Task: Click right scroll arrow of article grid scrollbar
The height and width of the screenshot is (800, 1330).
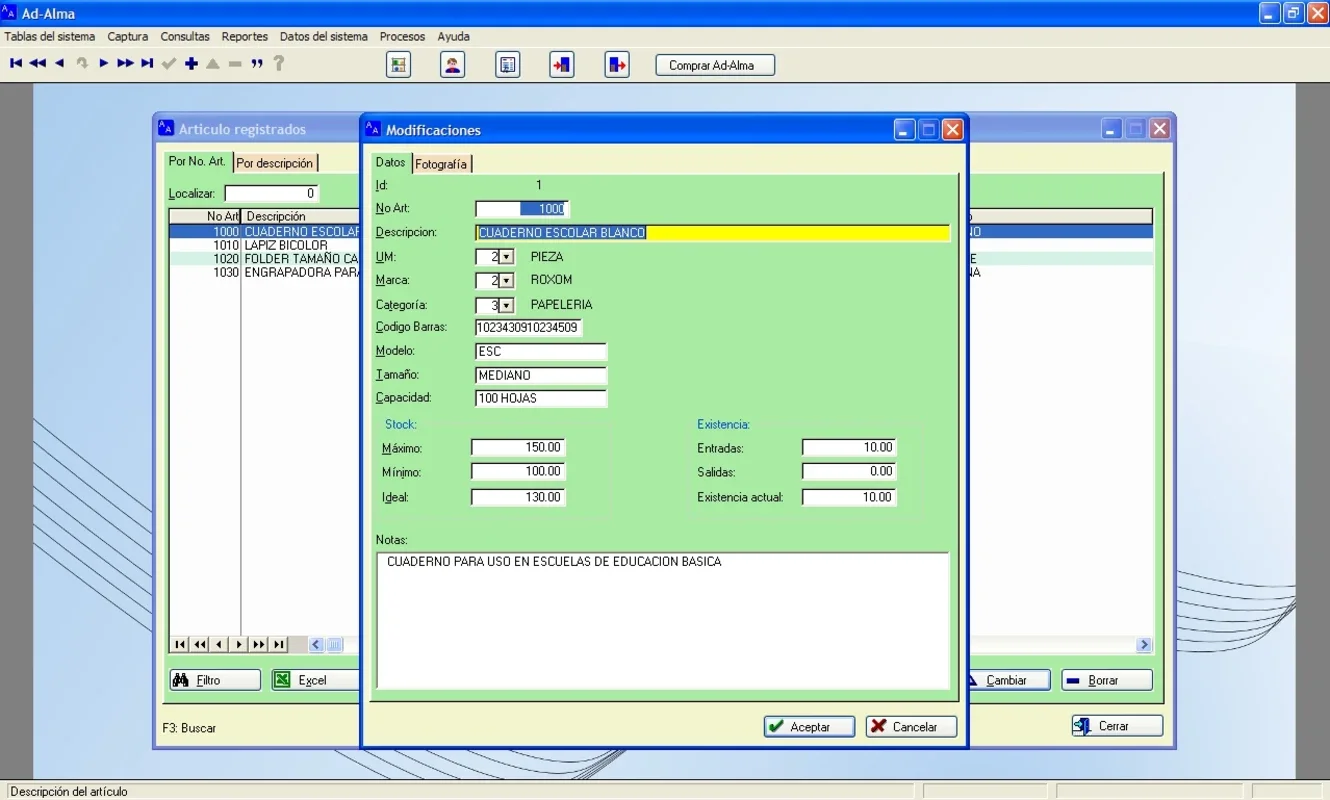Action: coord(1144,645)
